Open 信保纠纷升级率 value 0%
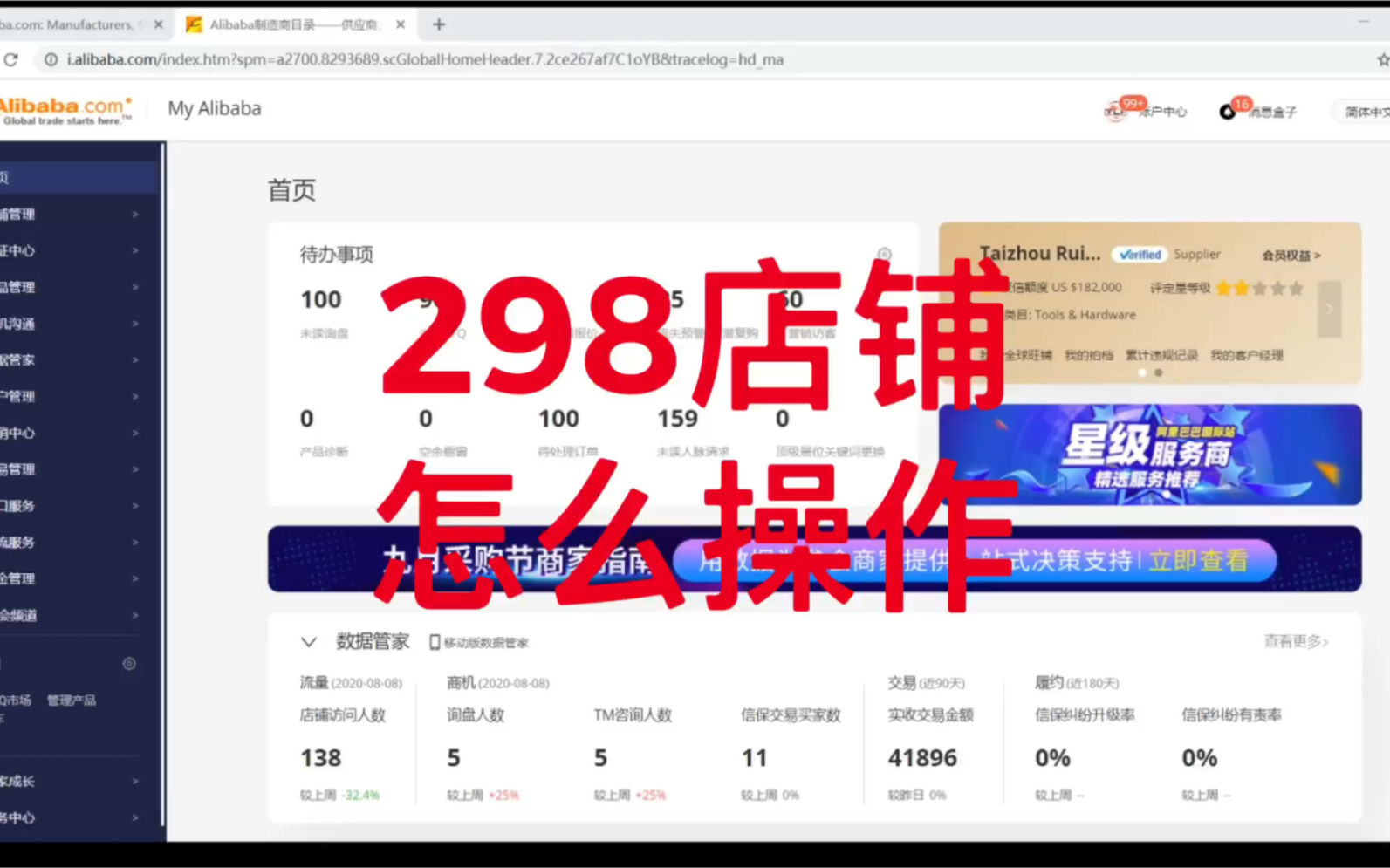The height and width of the screenshot is (868, 1390). [x=1052, y=758]
